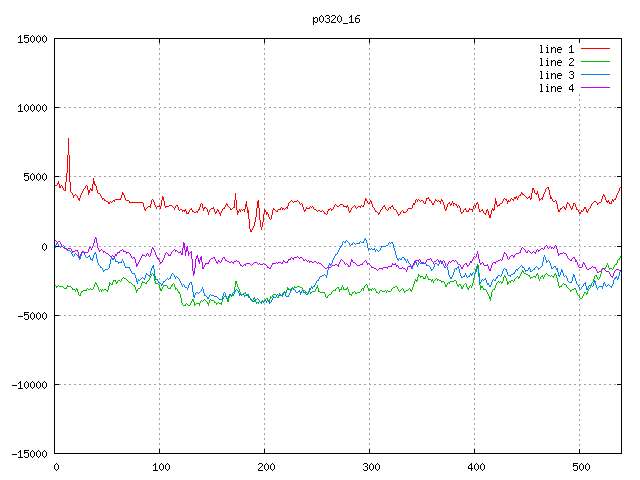
Task: Click the 500 x-axis tick label
Action: (579, 467)
